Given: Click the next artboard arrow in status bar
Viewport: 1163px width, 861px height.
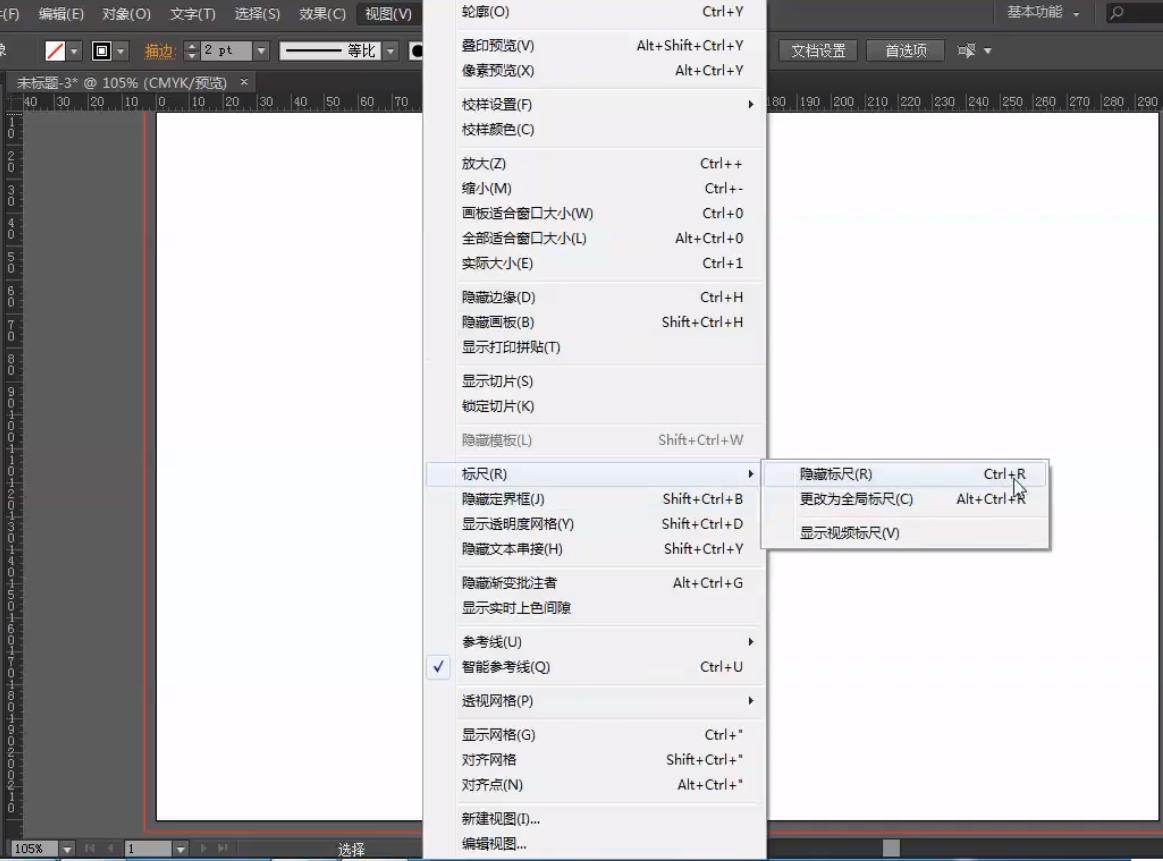Looking at the screenshot, I should (204, 849).
